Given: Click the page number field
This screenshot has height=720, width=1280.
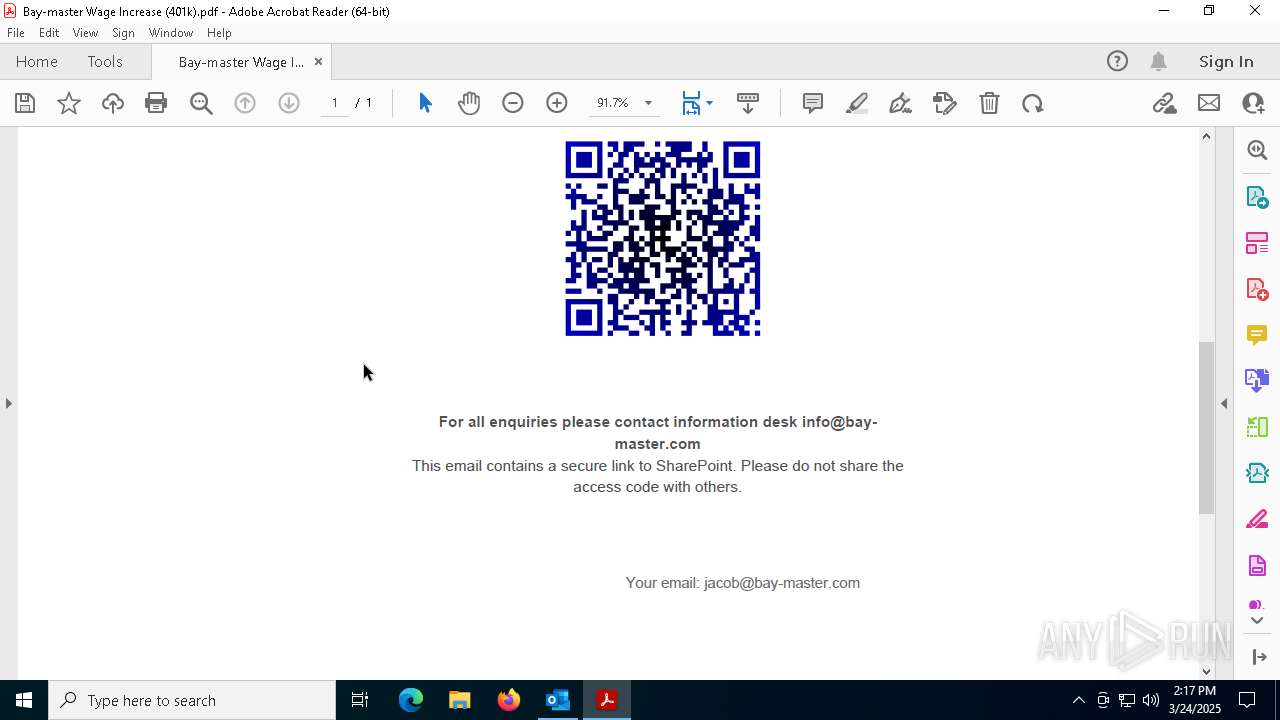Looking at the screenshot, I should click(x=335, y=103).
